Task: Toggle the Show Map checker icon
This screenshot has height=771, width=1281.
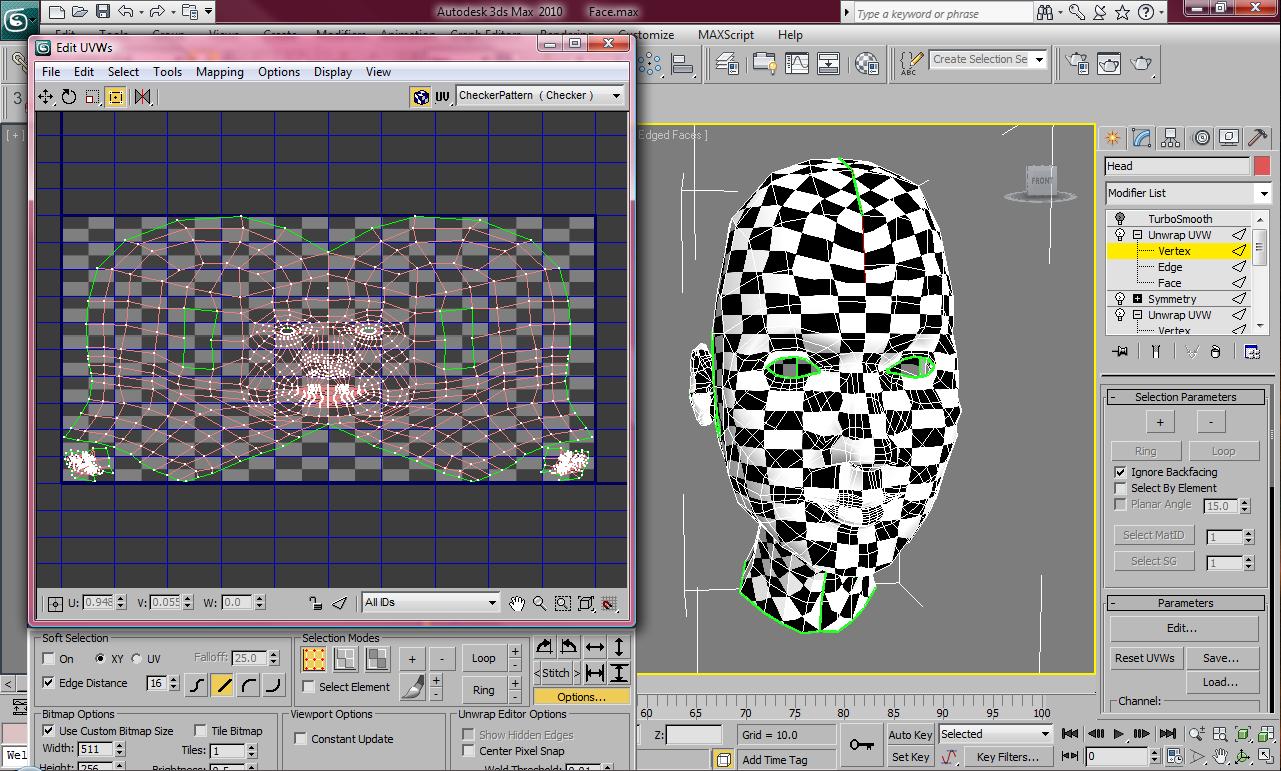Action: click(422, 96)
